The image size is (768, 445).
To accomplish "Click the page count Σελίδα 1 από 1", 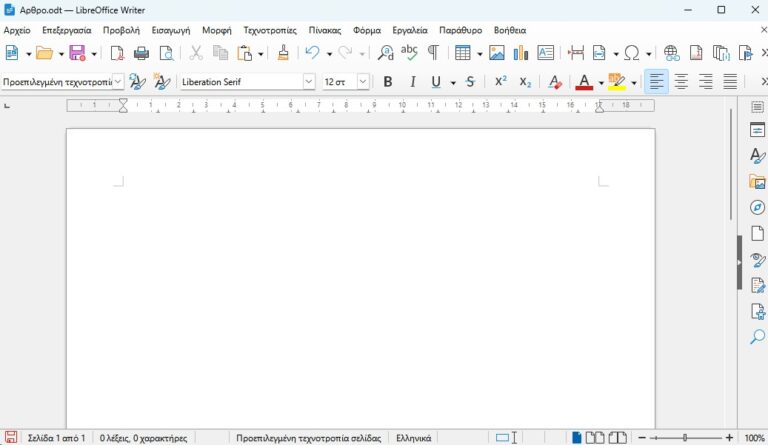I will coord(56,438).
